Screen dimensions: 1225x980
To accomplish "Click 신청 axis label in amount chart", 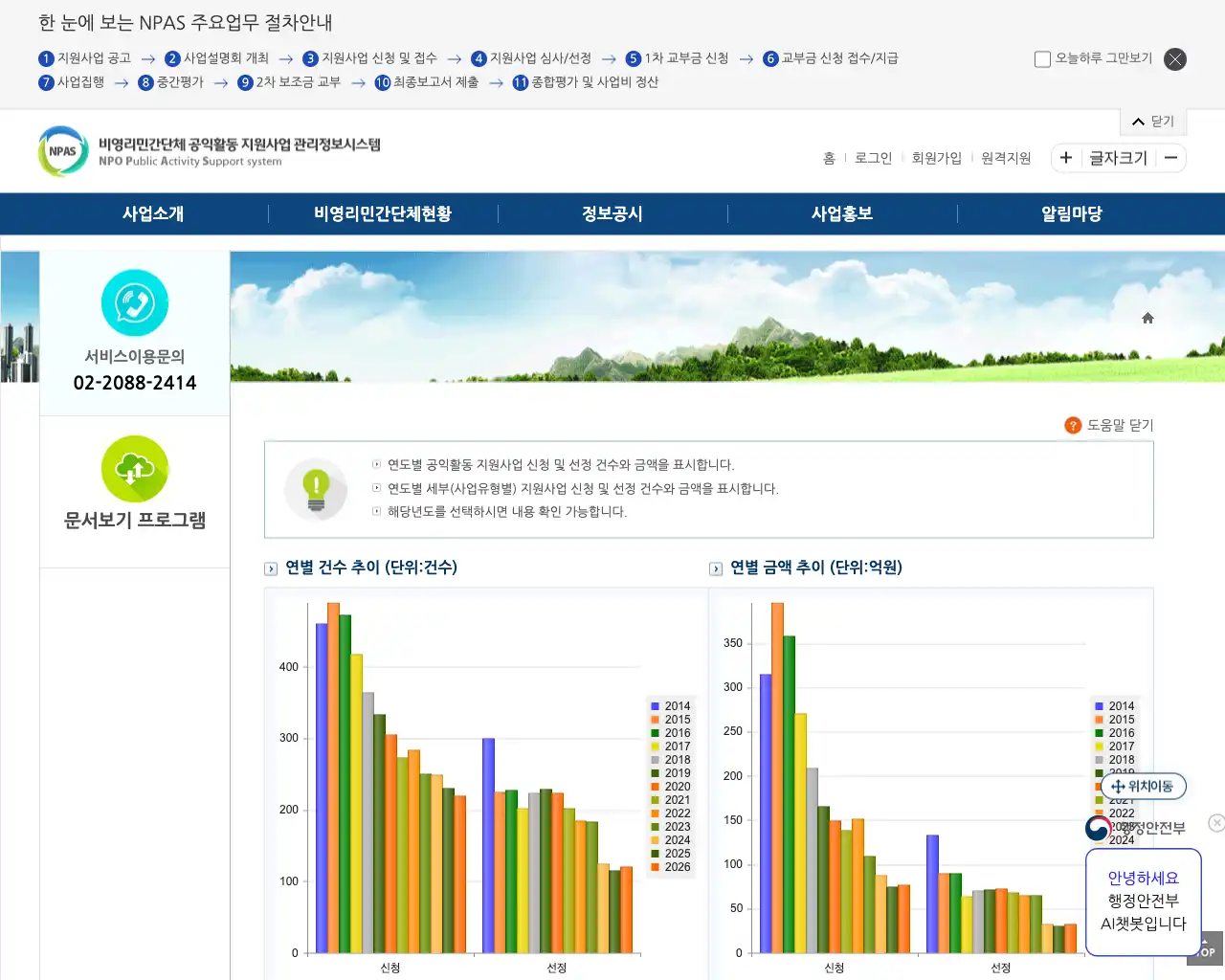I will [x=835, y=968].
